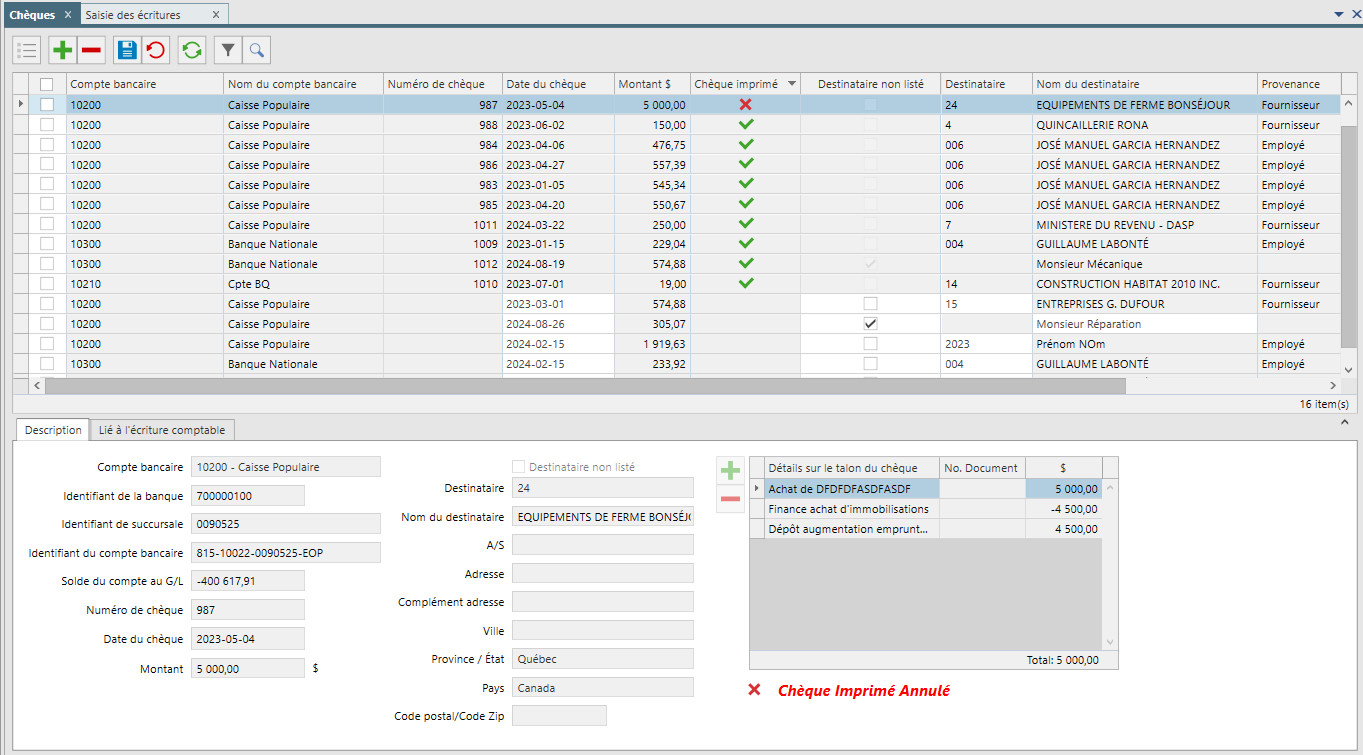Image resolution: width=1363 pixels, height=755 pixels.
Task: Open the tab list dropdown arrow at top right
Action: (x=1339, y=14)
